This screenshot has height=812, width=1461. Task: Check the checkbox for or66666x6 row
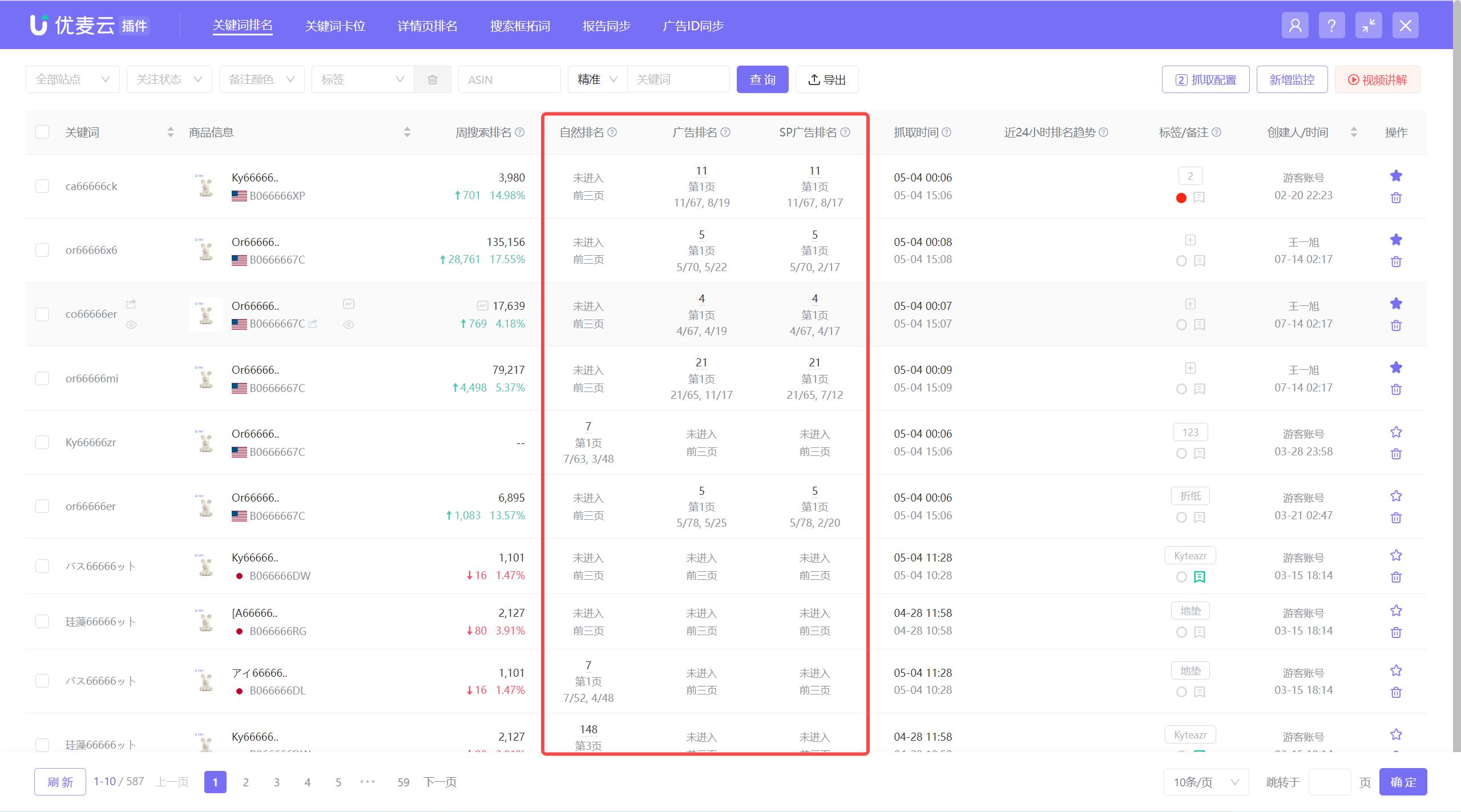[42, 249]
